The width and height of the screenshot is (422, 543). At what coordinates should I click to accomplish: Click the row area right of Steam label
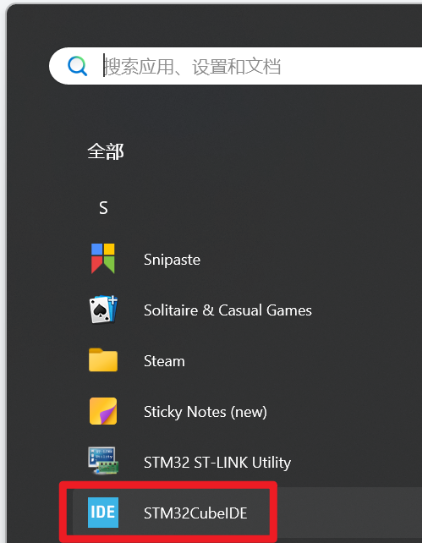[x=305, y=361]
